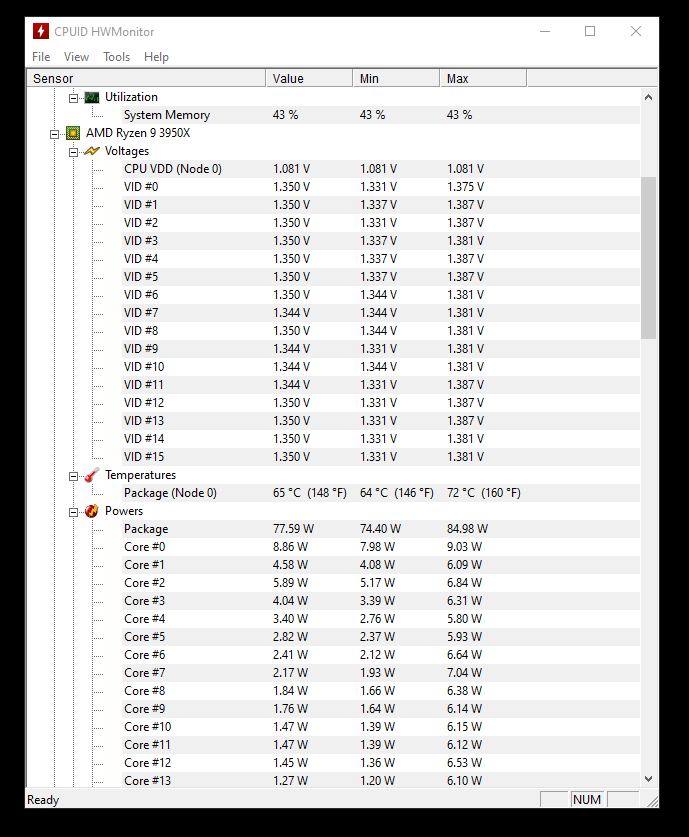Collapse the Temperatures section
Image resolution: width=689 pixels, height=837 pixels.
pos(74,476)
